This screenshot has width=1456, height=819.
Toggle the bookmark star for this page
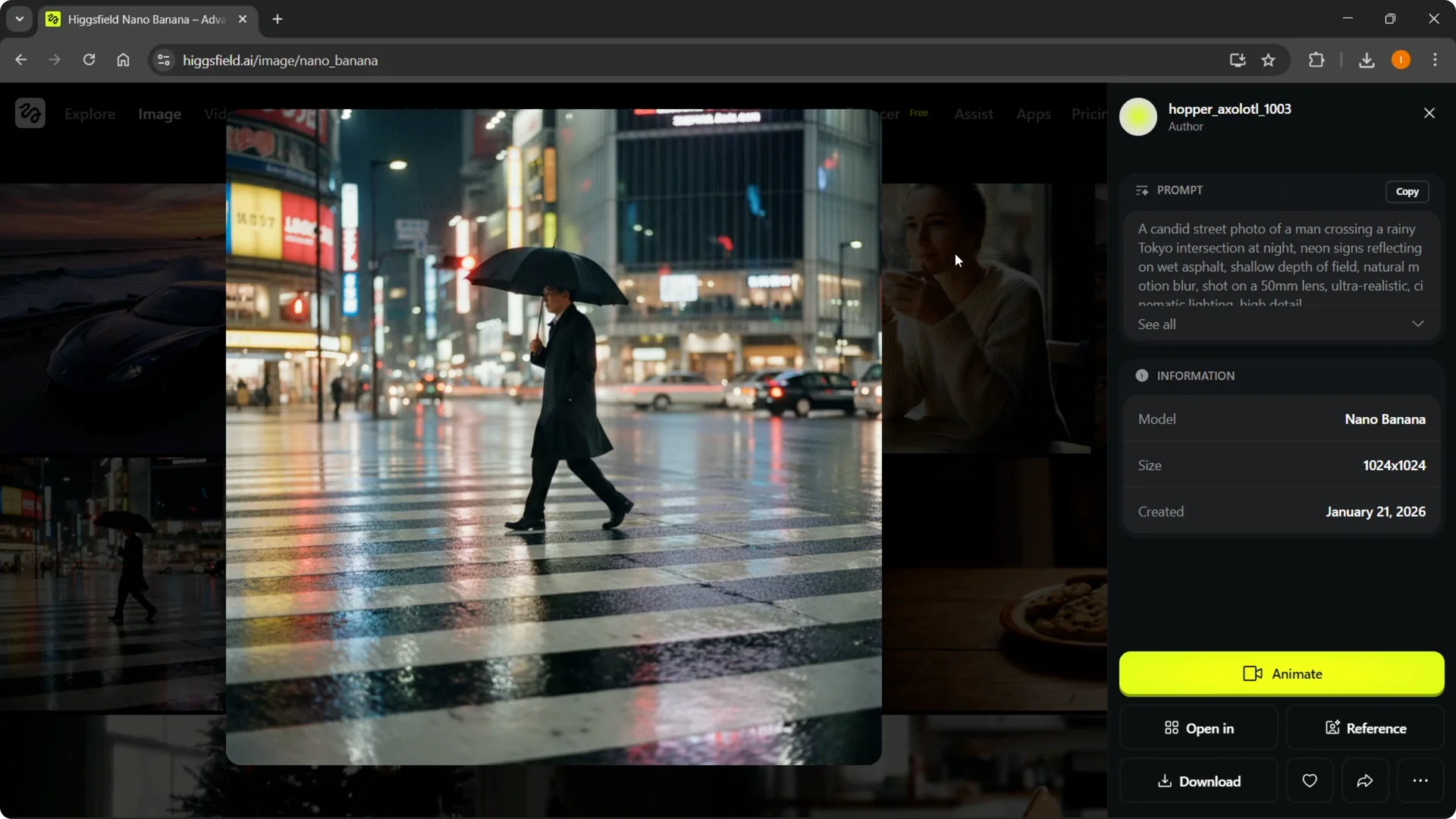1269,60
